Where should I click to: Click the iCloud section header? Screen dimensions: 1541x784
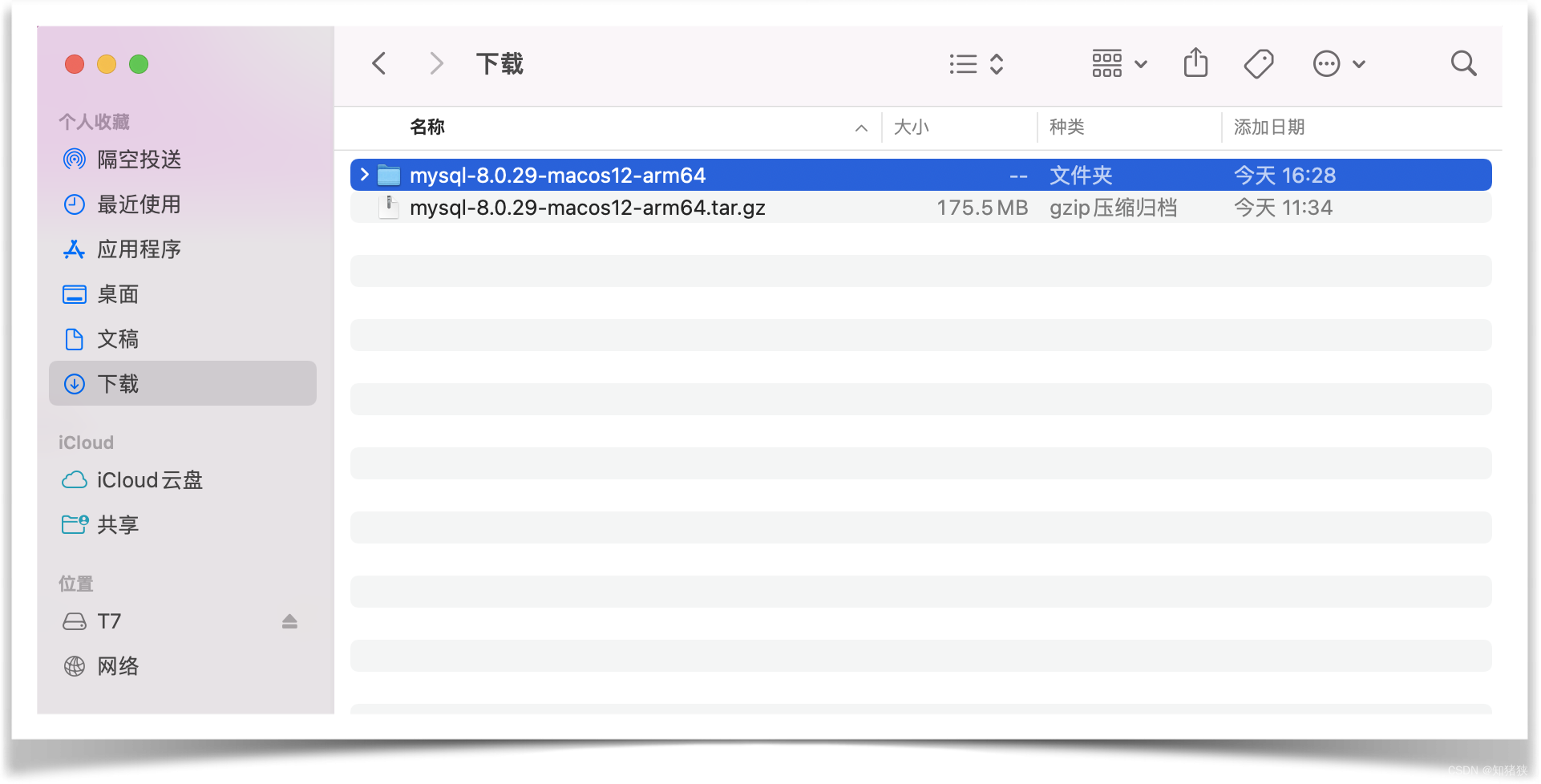click(86, 443)
